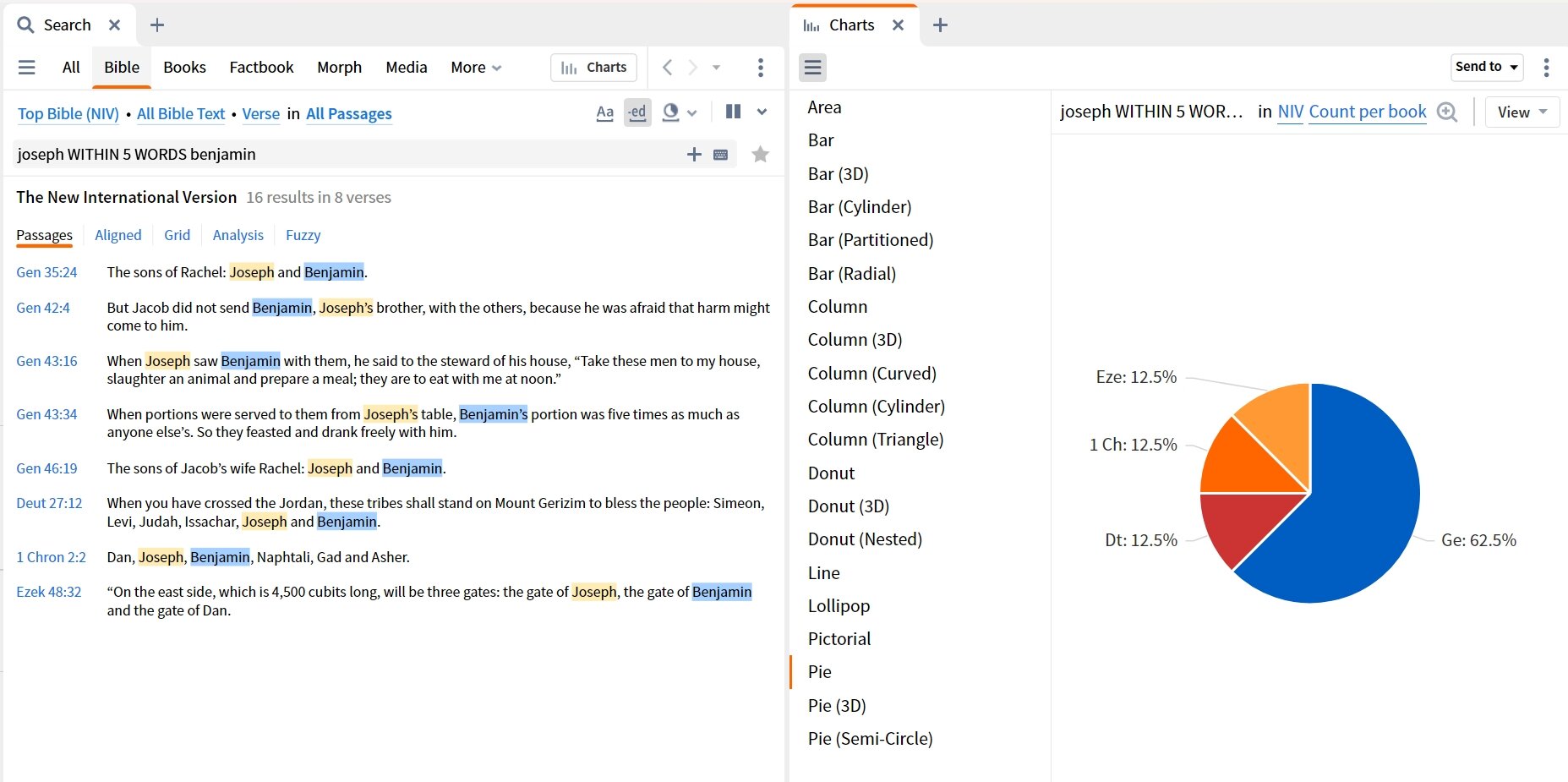
Task: Switch to Grid results view
Action: click(177, 235)
